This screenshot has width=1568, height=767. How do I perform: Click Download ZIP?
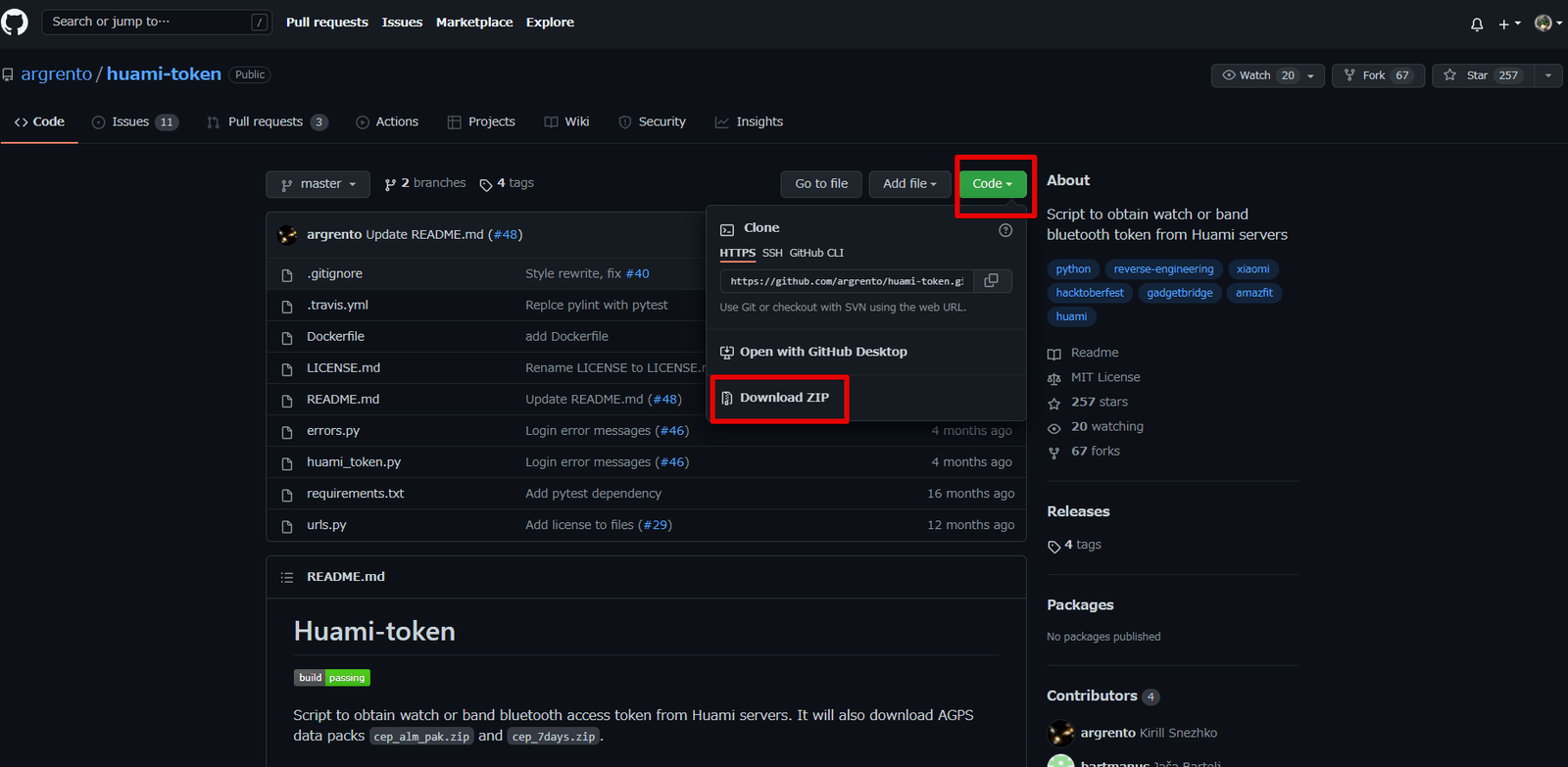[783, 398]
